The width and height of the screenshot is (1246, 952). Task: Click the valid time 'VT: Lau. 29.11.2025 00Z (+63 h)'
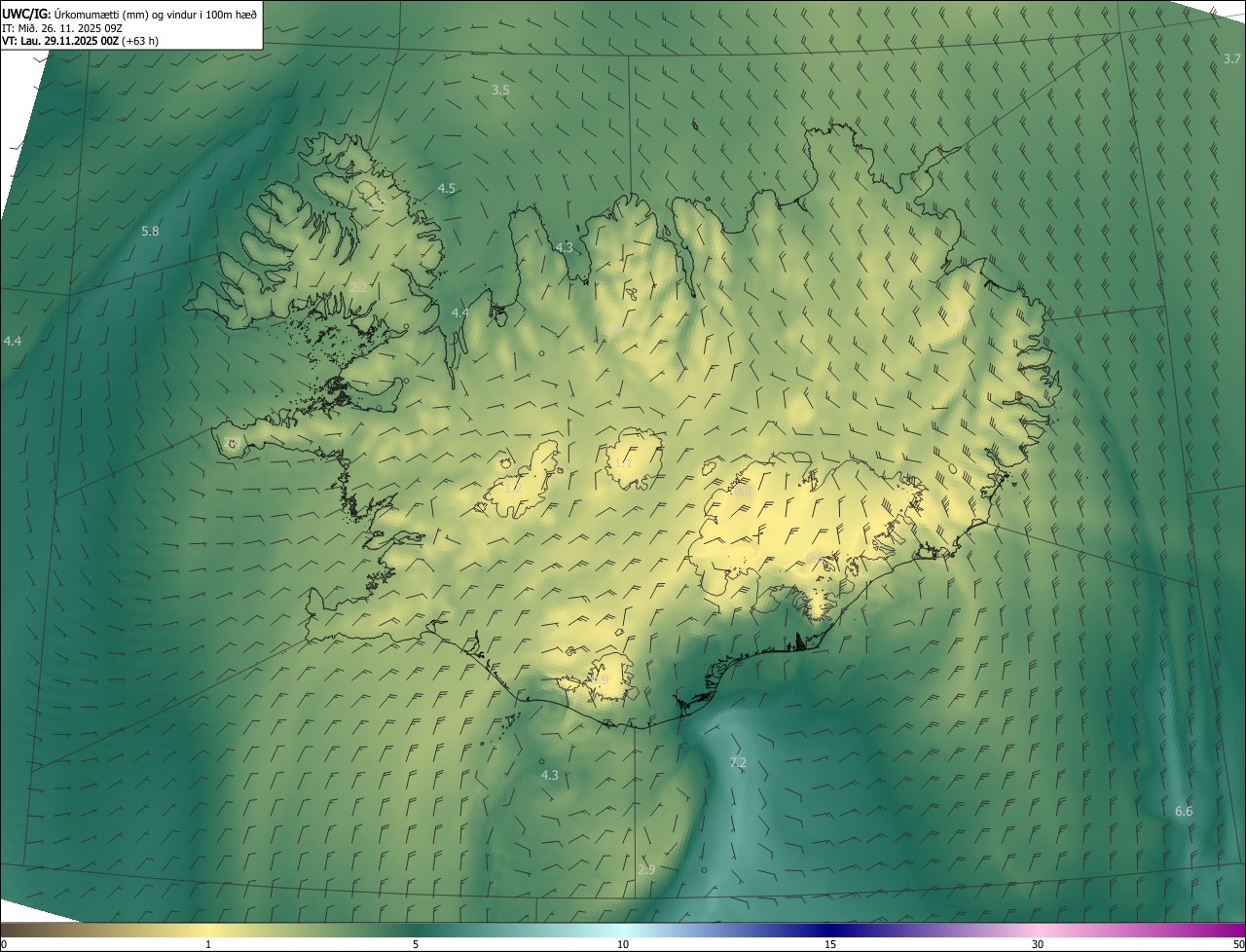click(80, 41)
